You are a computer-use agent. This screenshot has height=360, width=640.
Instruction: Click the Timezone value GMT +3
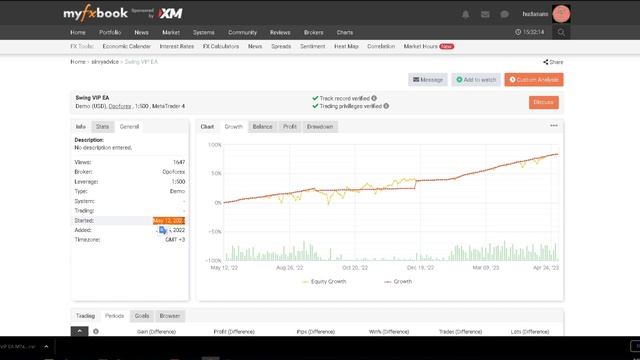(175, 240)
